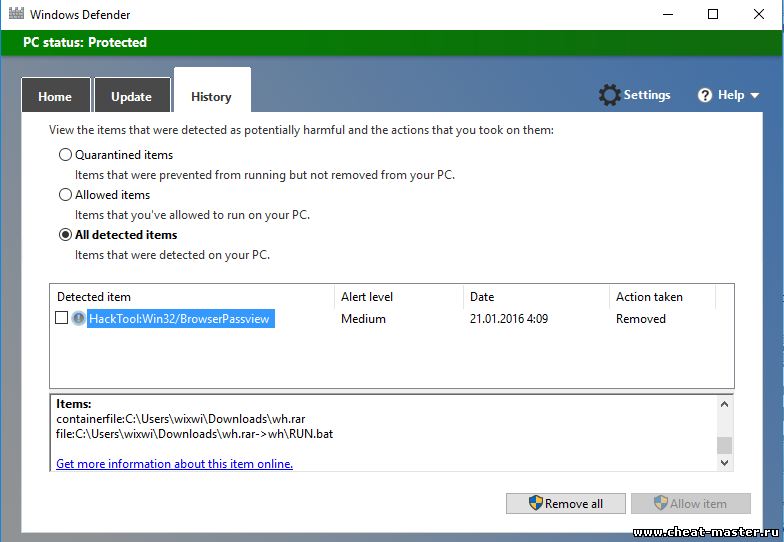Switch to the Home tab
The height and width of the screenshot is (542, 784).
click(56, 94)
